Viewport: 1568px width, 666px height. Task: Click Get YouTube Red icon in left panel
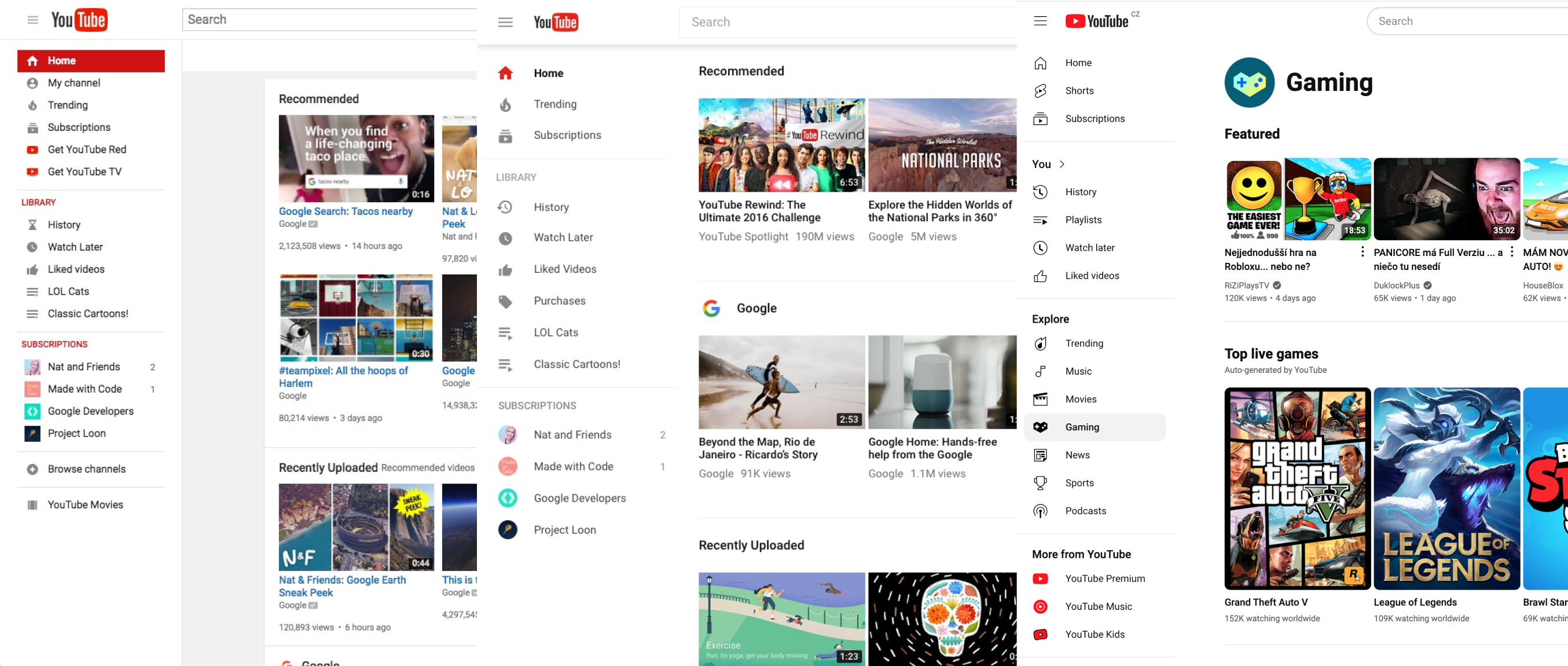click(32, 150)
